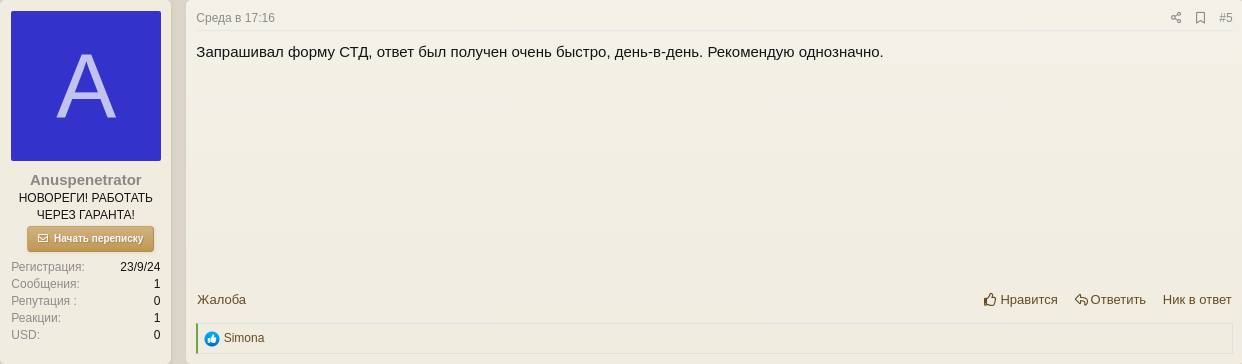Image resolution: width=1242 pixels, height=364 pixels.
Task: Report the post using Жалоба
Action: [x=221, y=299]
